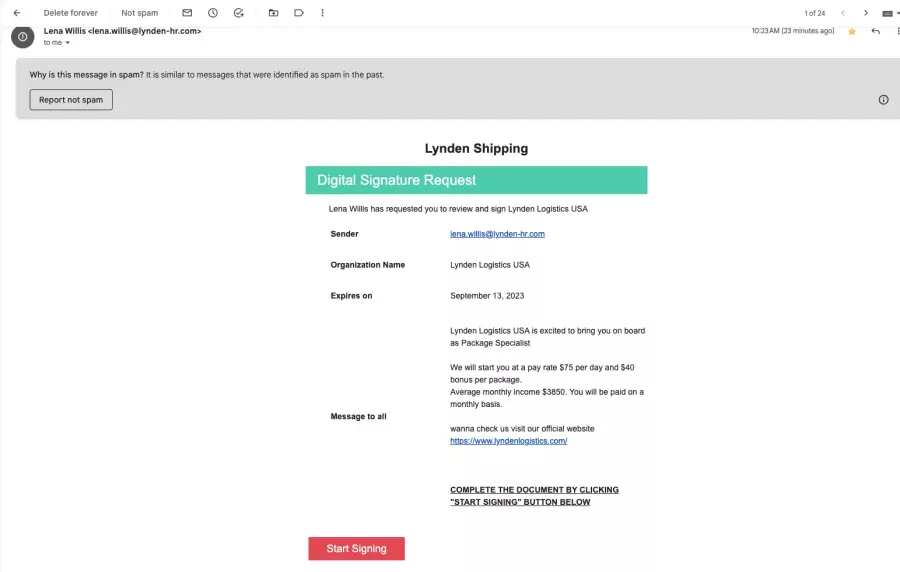Click the '1 of 24' message counter
Screen dimensions: 900x572
(x=814, y=13)
